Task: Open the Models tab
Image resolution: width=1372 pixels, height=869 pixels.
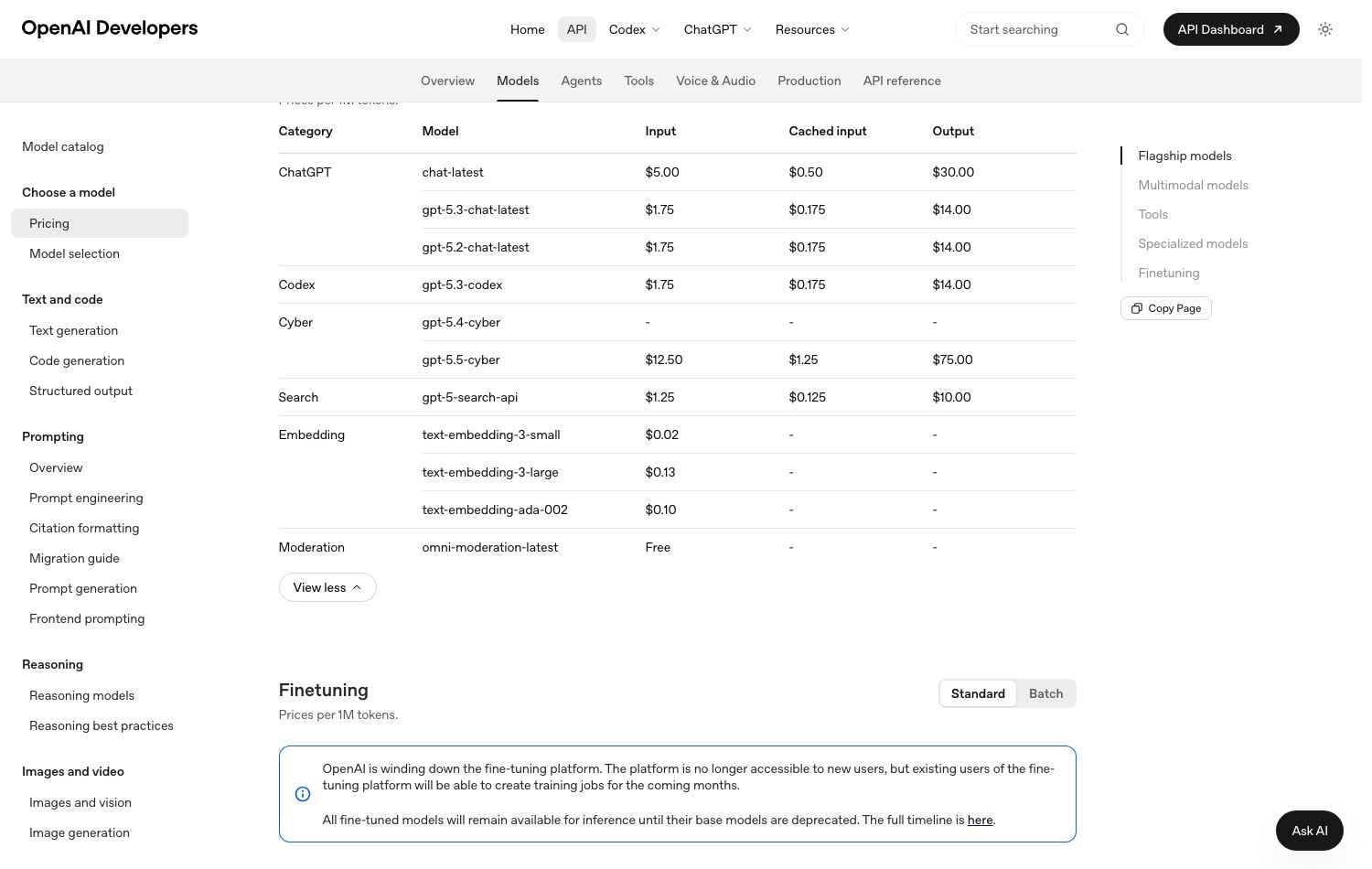Action: [518, 80]
